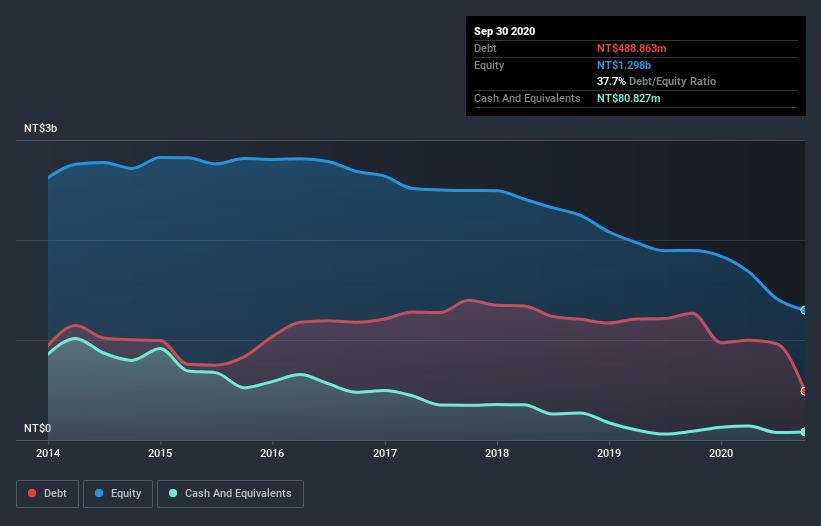Click the Cash And Equivalents tooltip label
The height and width of the screenshot is (526, 821).
(x=527, y=98)
